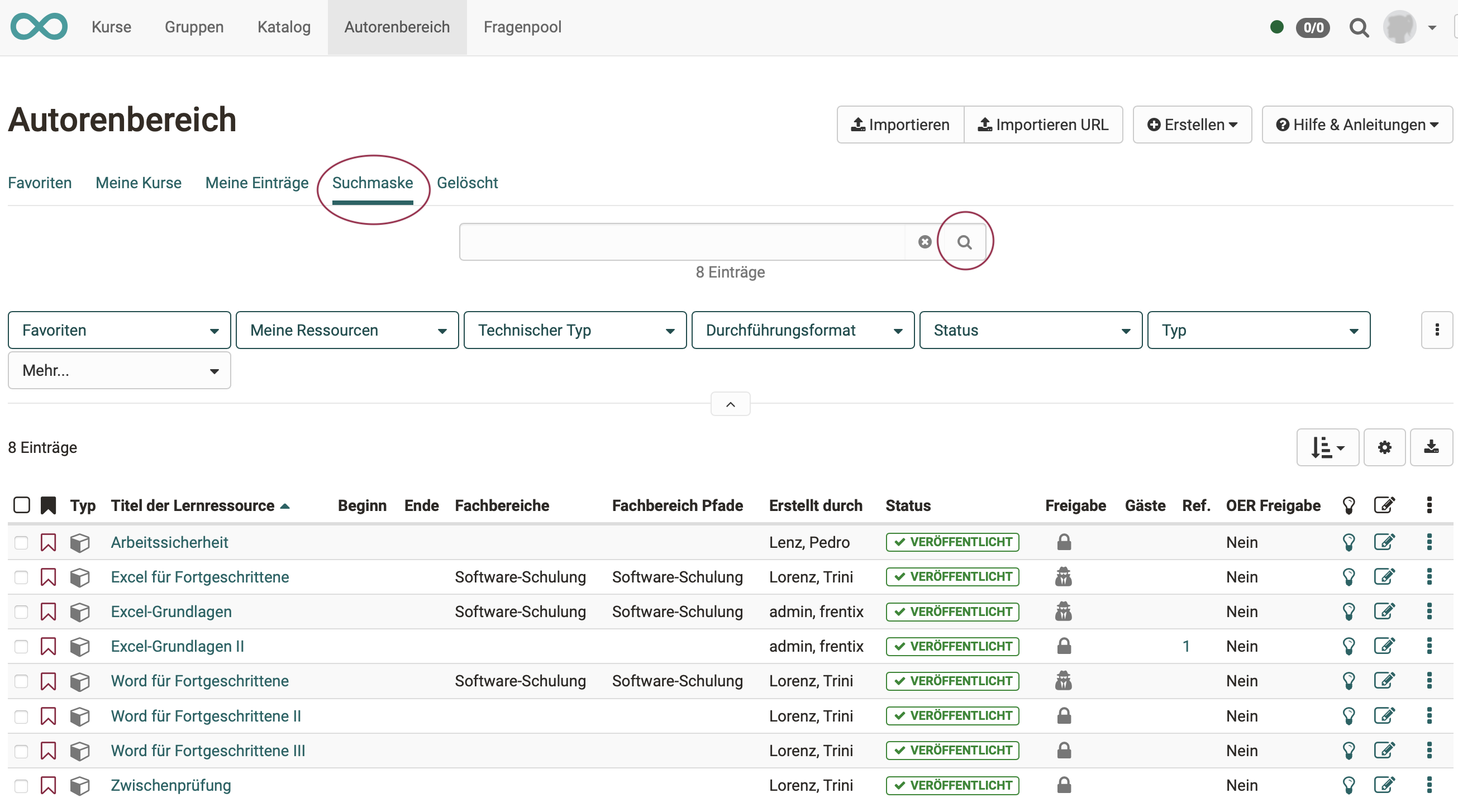Open the Typ filter dropdown
The image size is (1458, 812).
(1259, 330)
